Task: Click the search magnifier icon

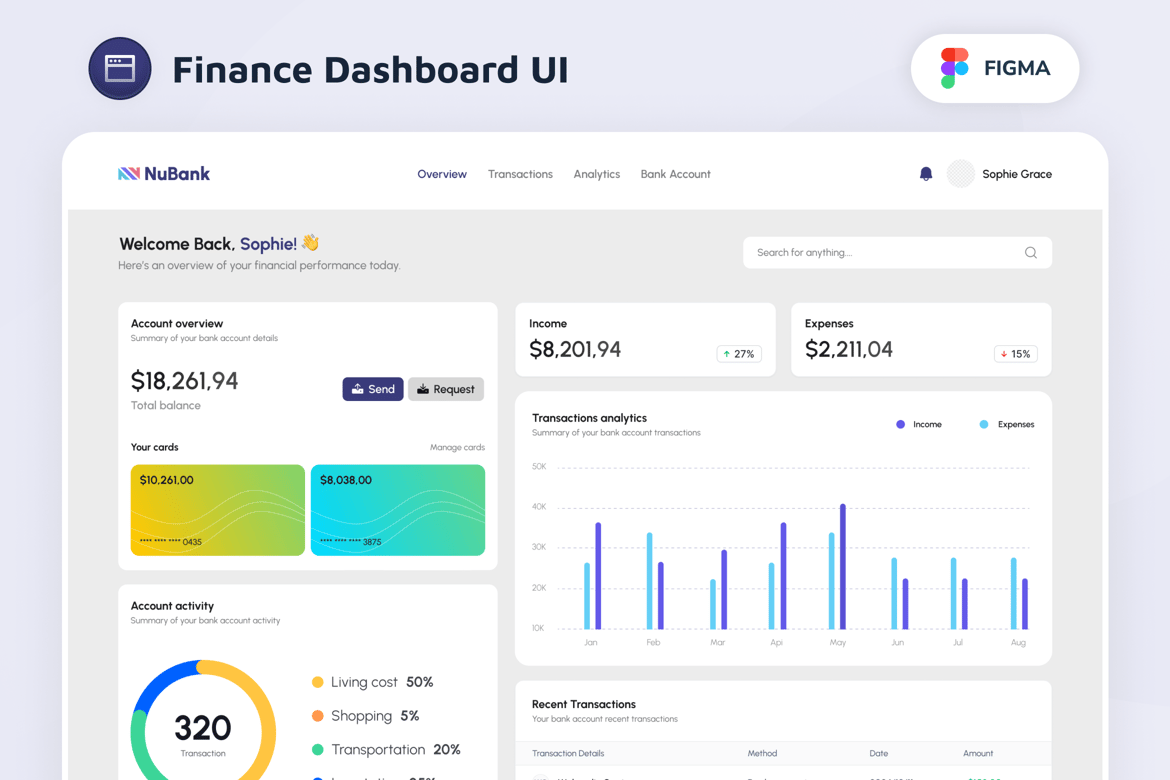Action: (x=1030, y=252)
